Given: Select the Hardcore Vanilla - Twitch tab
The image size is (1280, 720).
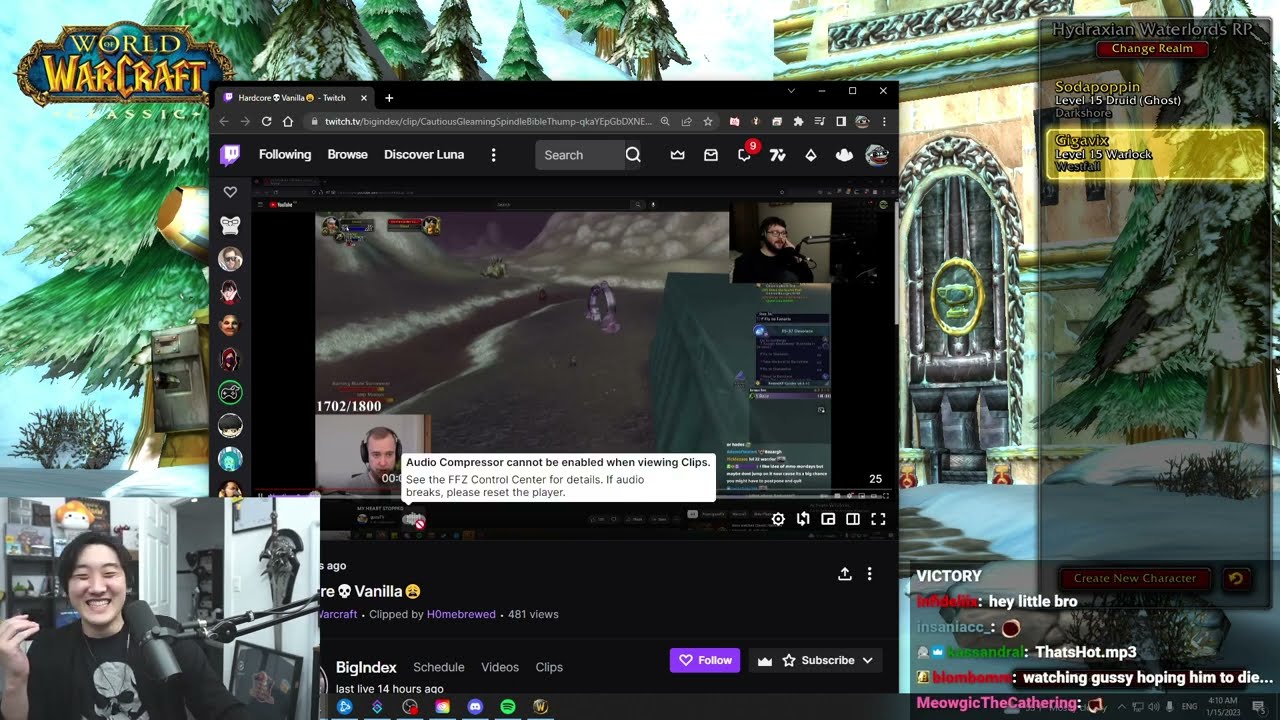Looking at the screenshot, I should [x=294, y=98].
